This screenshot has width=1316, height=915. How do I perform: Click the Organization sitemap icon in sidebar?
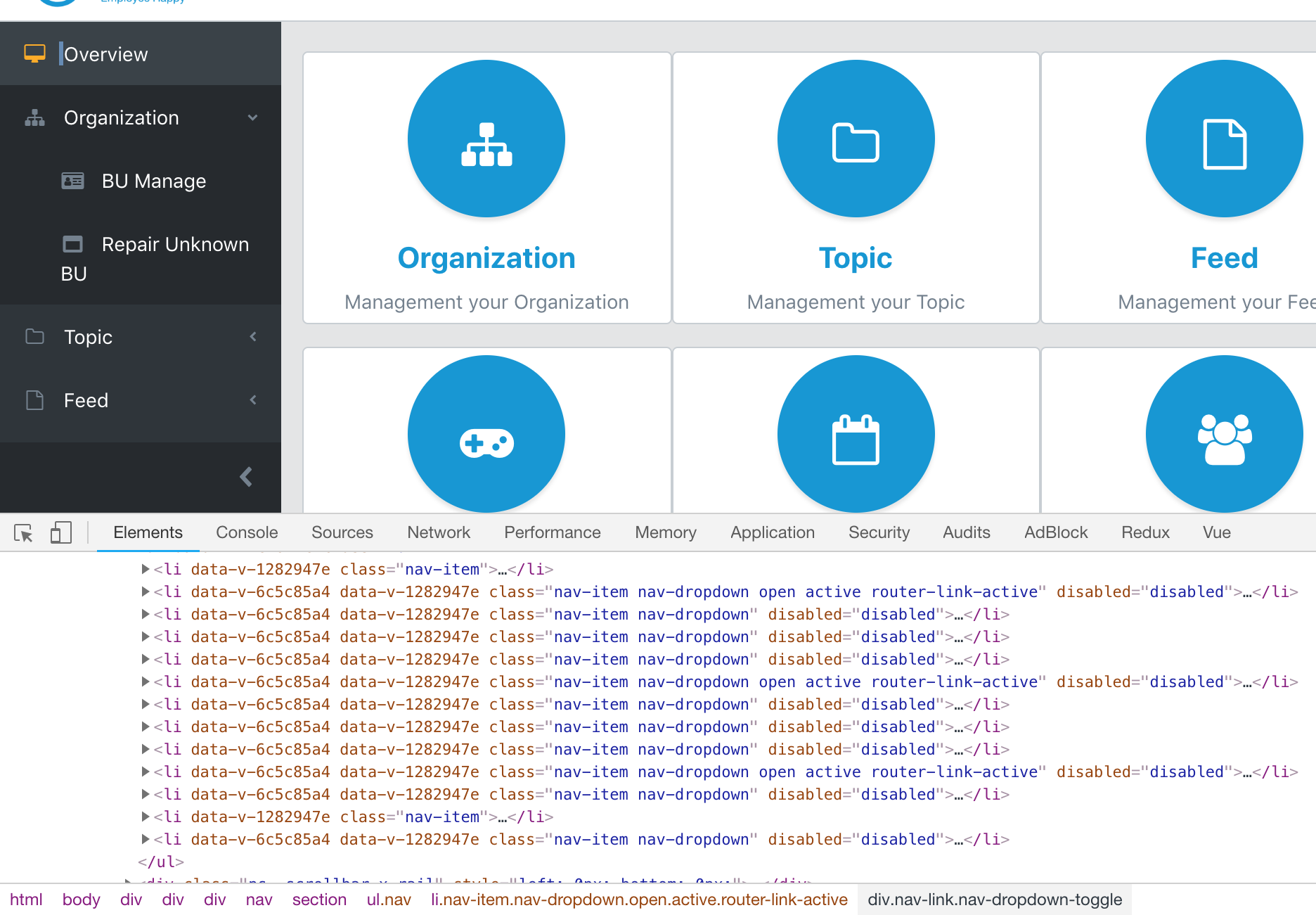coord(34,117)
